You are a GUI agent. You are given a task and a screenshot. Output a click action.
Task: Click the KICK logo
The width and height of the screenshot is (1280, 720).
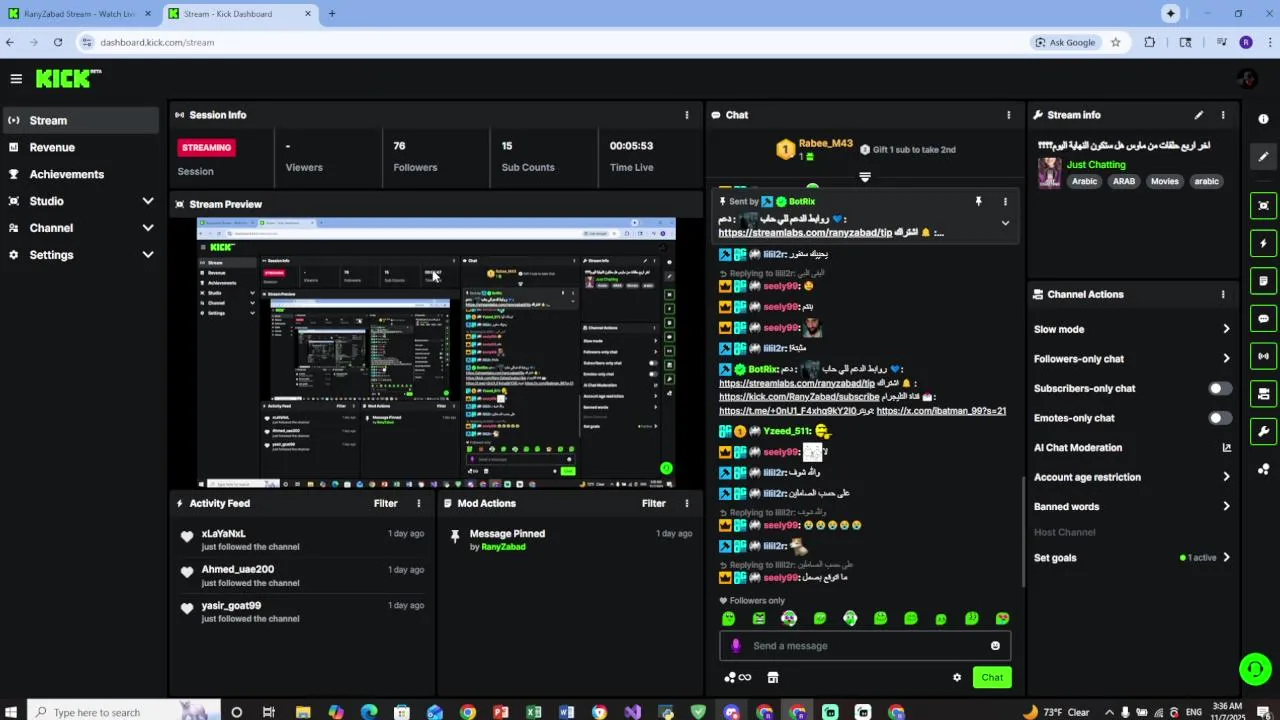pos(68,78)
